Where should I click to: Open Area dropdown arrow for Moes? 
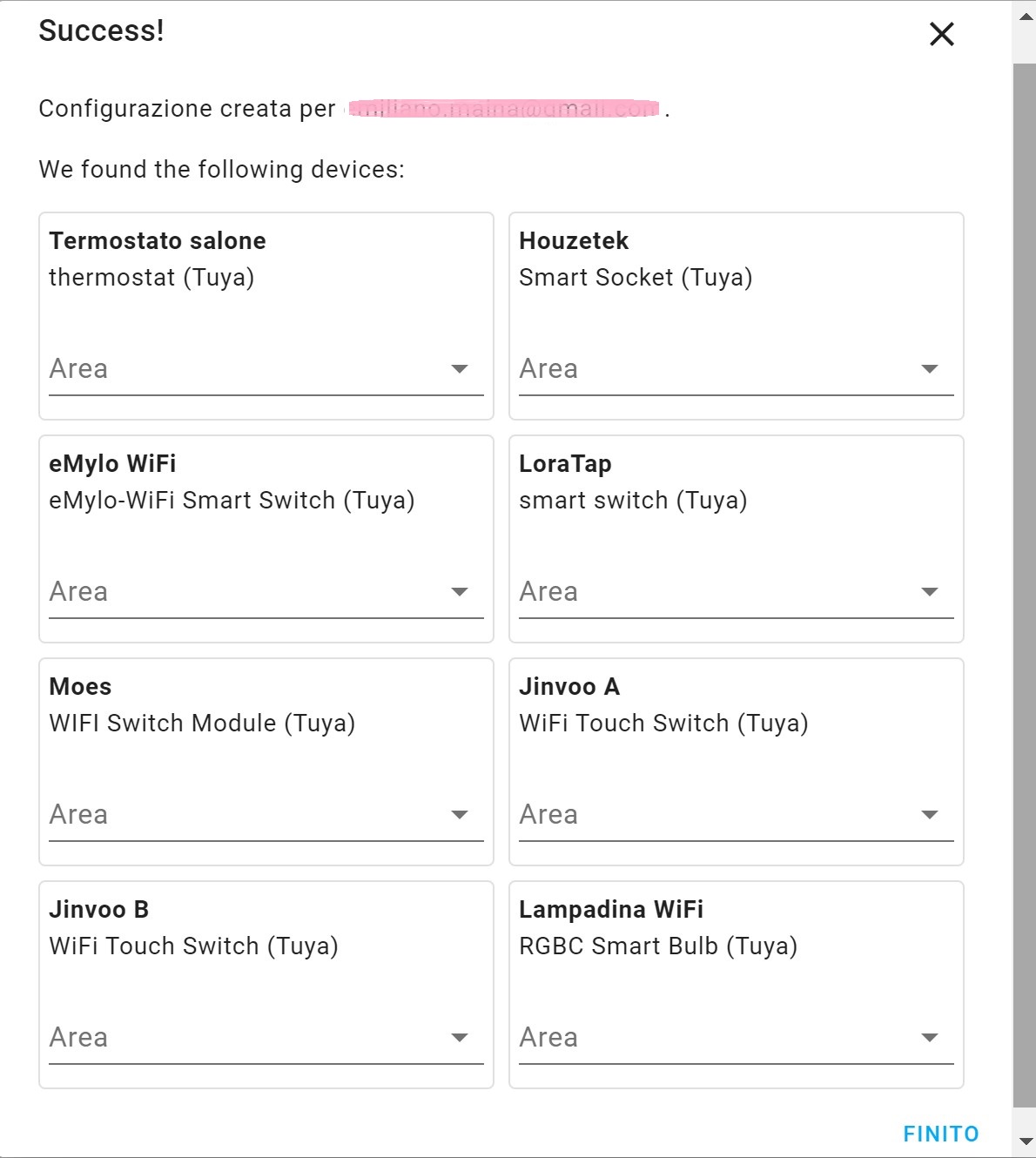460,815
